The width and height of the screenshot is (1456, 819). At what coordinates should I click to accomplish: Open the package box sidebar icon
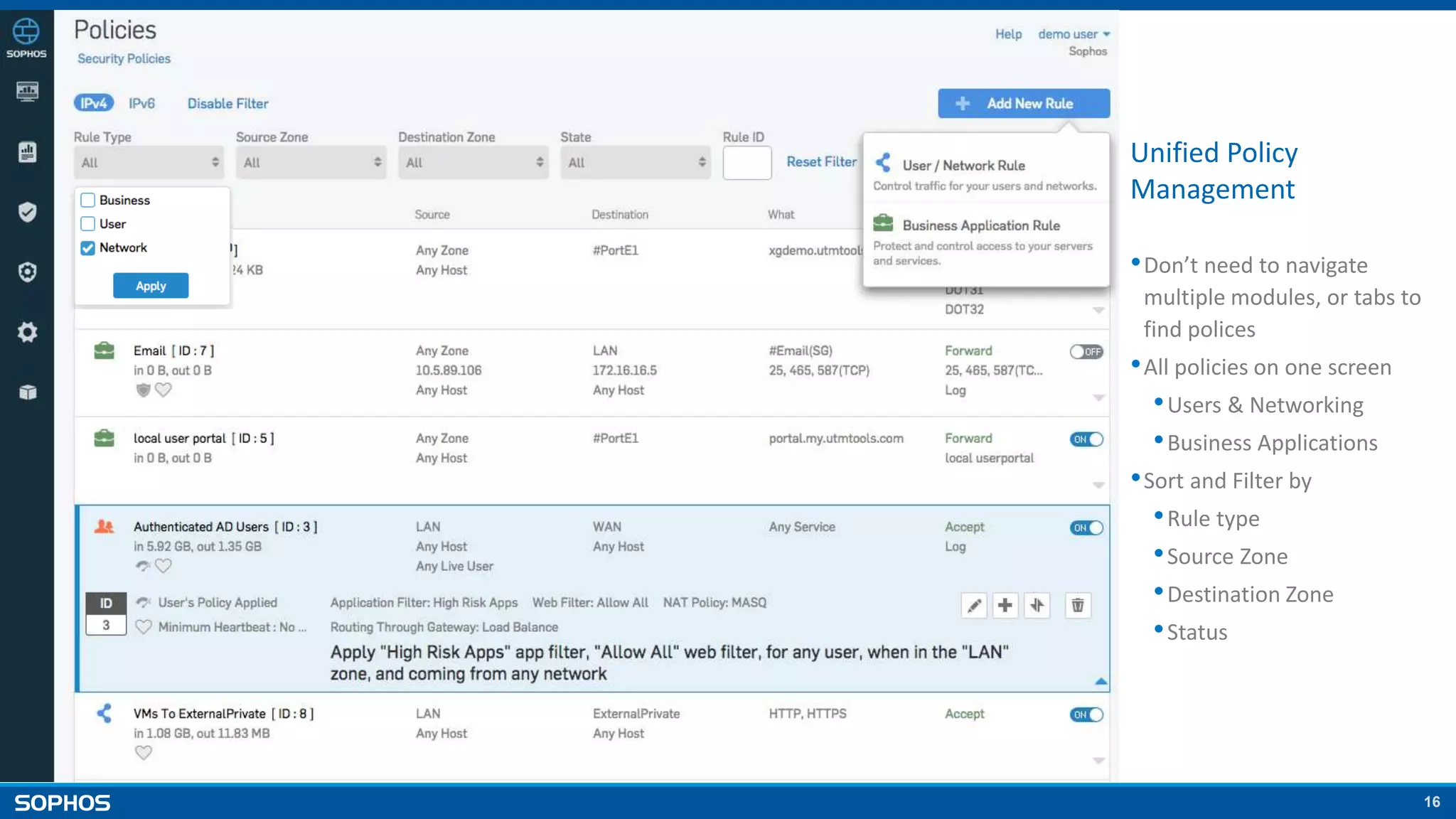pos(27,392)
